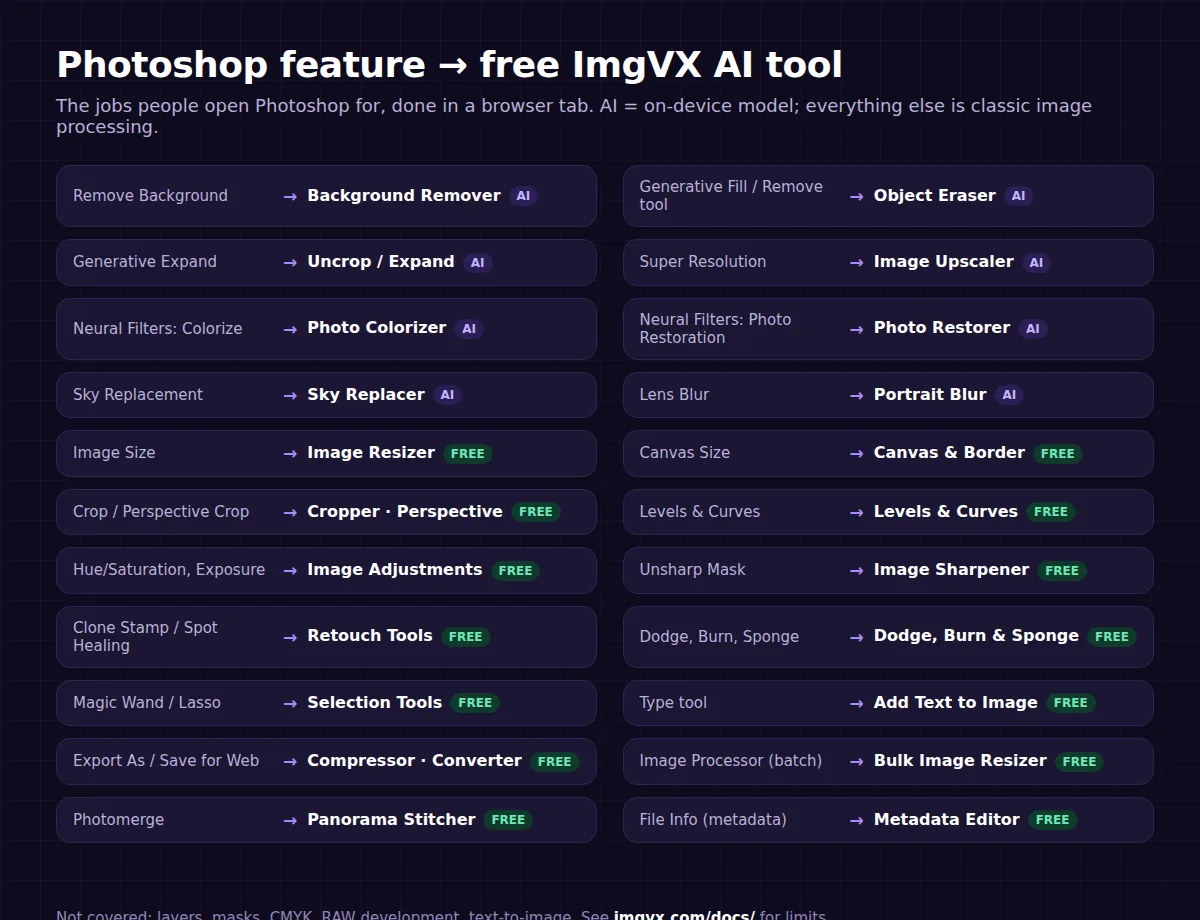Open the Sky Replacer tool

click(366, 395)
